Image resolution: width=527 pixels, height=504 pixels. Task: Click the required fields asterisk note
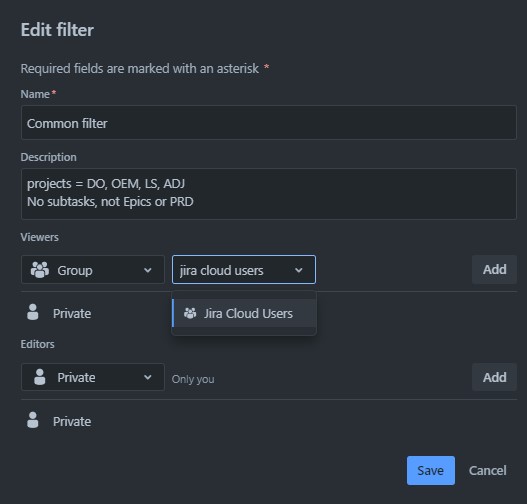tap(145, 69)
